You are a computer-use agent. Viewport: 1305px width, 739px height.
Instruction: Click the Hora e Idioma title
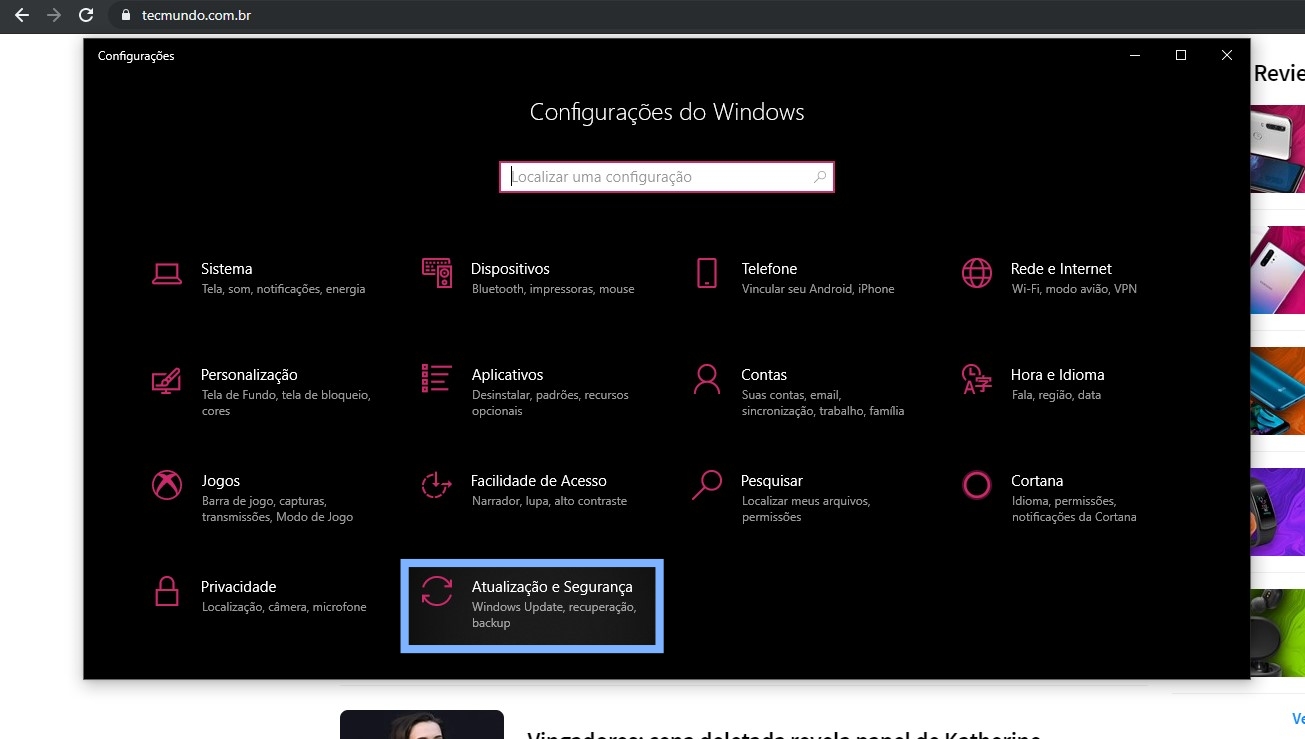coord(1057,375)
